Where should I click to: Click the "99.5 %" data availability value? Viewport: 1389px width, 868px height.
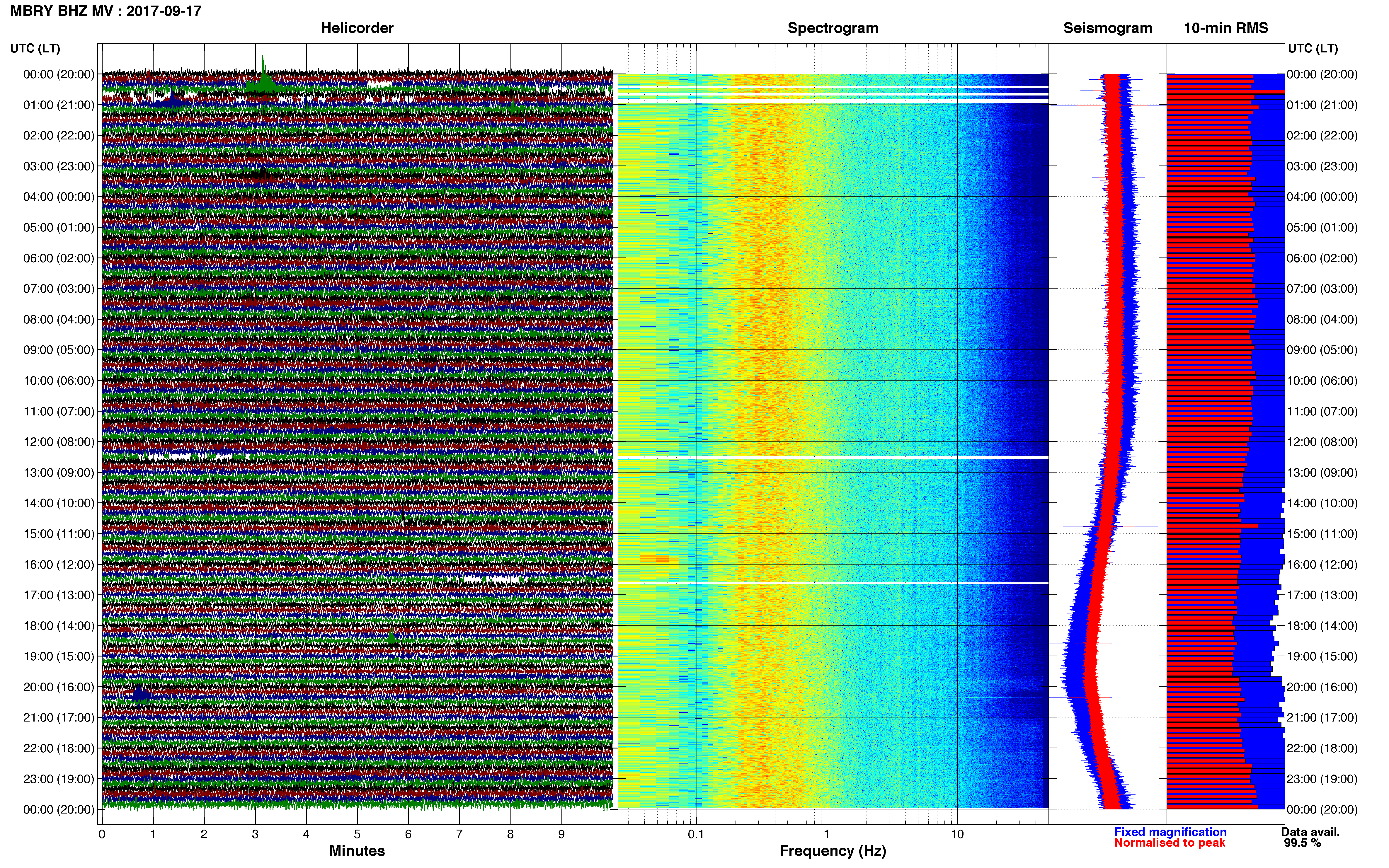1302,843
